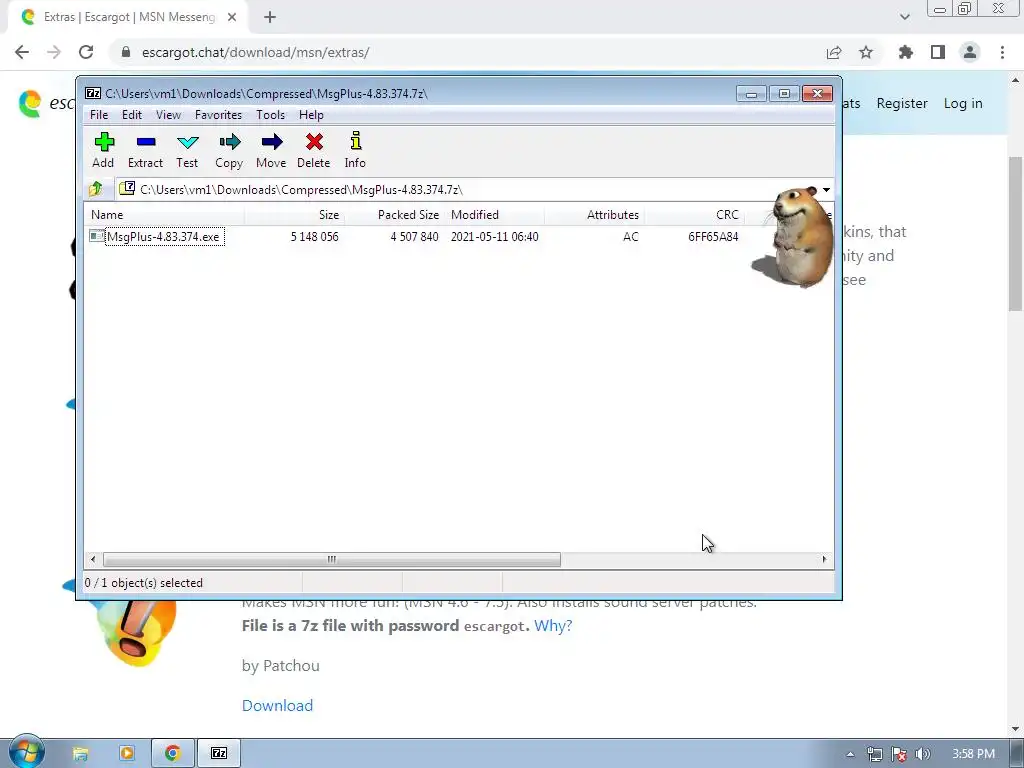Close the Extras Escargot browser tab
This screenshot has width=1024, height=768.
232,18
